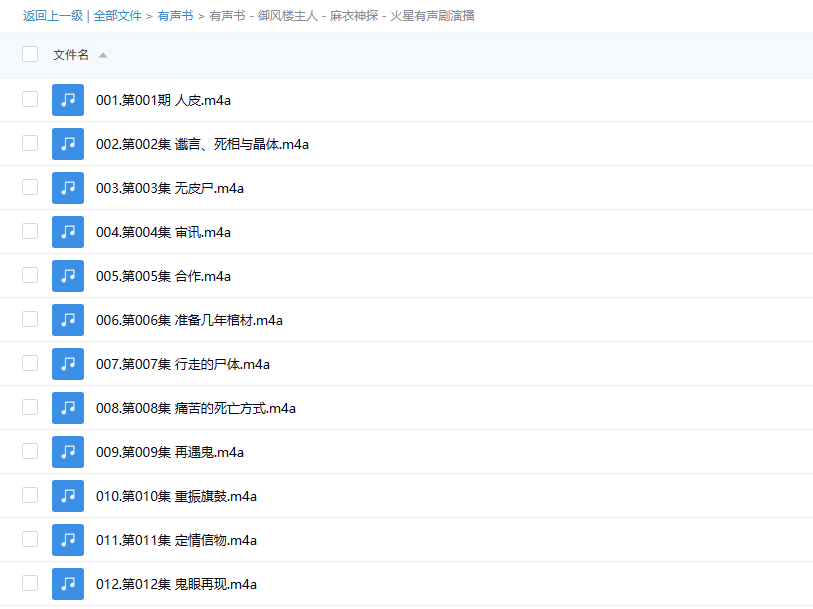
Task: Select the audio file icon for 005.第005集 合作.m4a
Action: (x=68, y=276)
